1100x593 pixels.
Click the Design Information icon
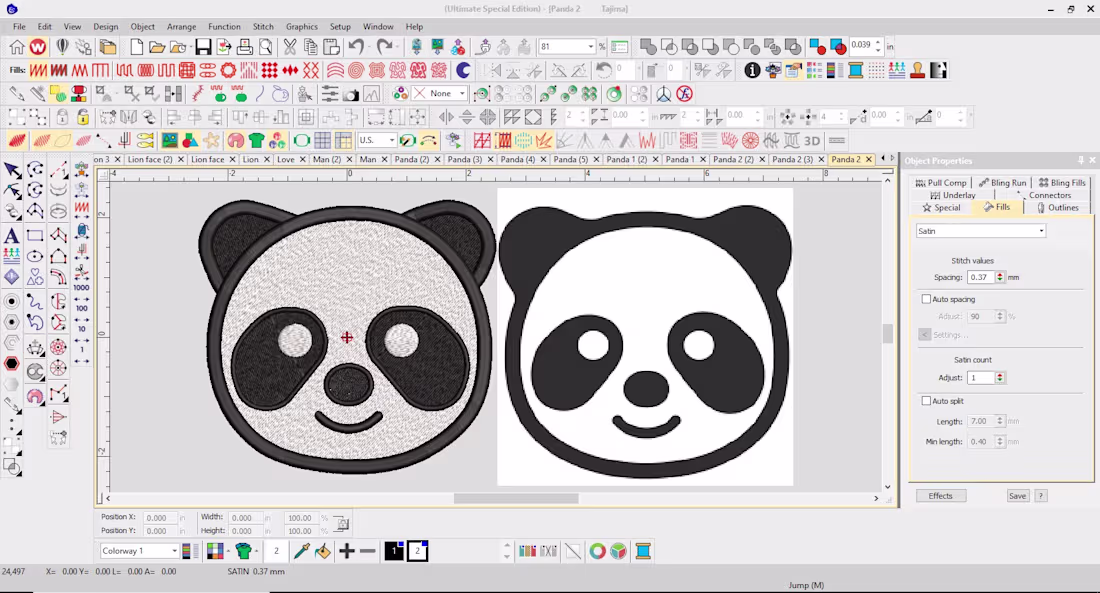click(x=752, y=70)
